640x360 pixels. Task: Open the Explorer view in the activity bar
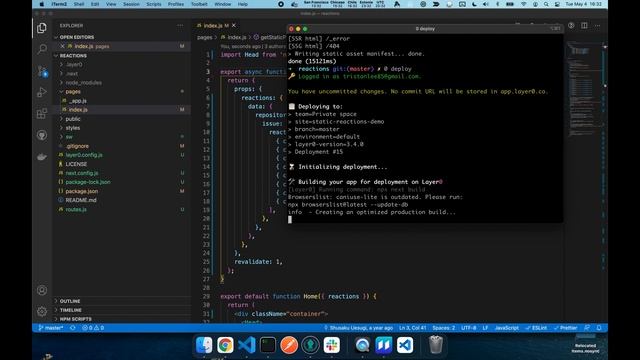point(42,28)
